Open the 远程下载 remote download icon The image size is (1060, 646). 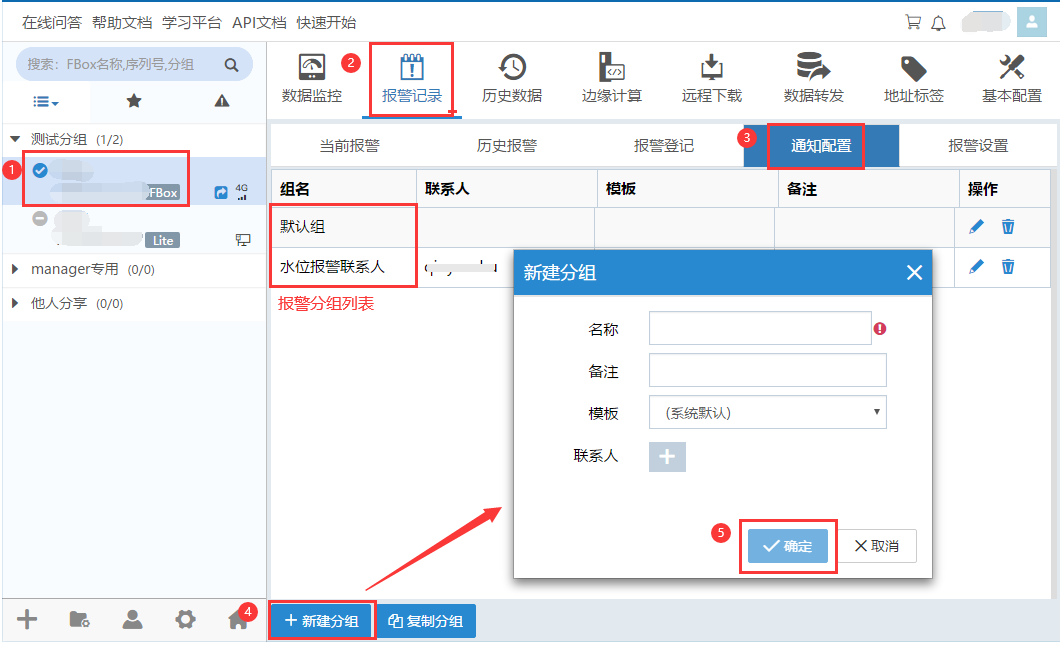pos(712,68)
